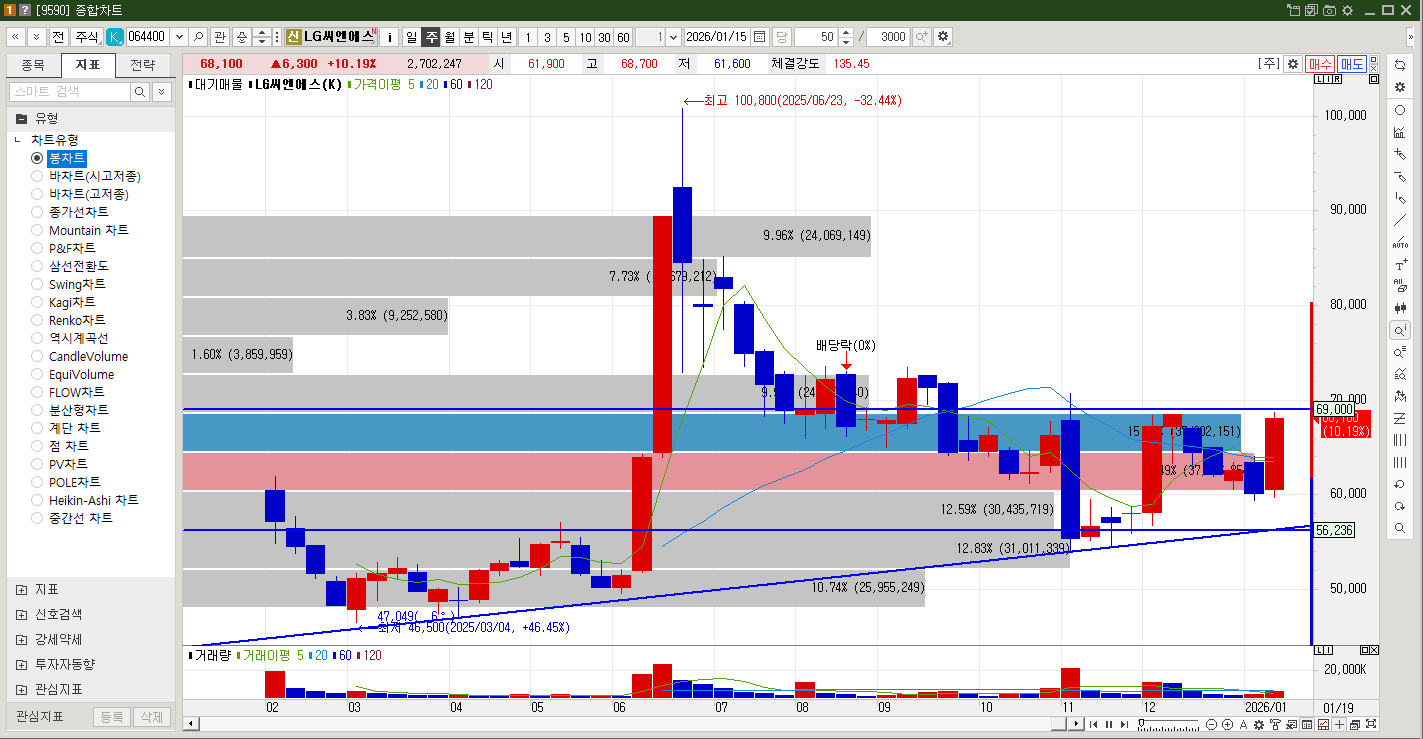Screen dimensions: 1423x739
Task: Select the straight line drawing tool
Action: click(x=1400, y=220)
